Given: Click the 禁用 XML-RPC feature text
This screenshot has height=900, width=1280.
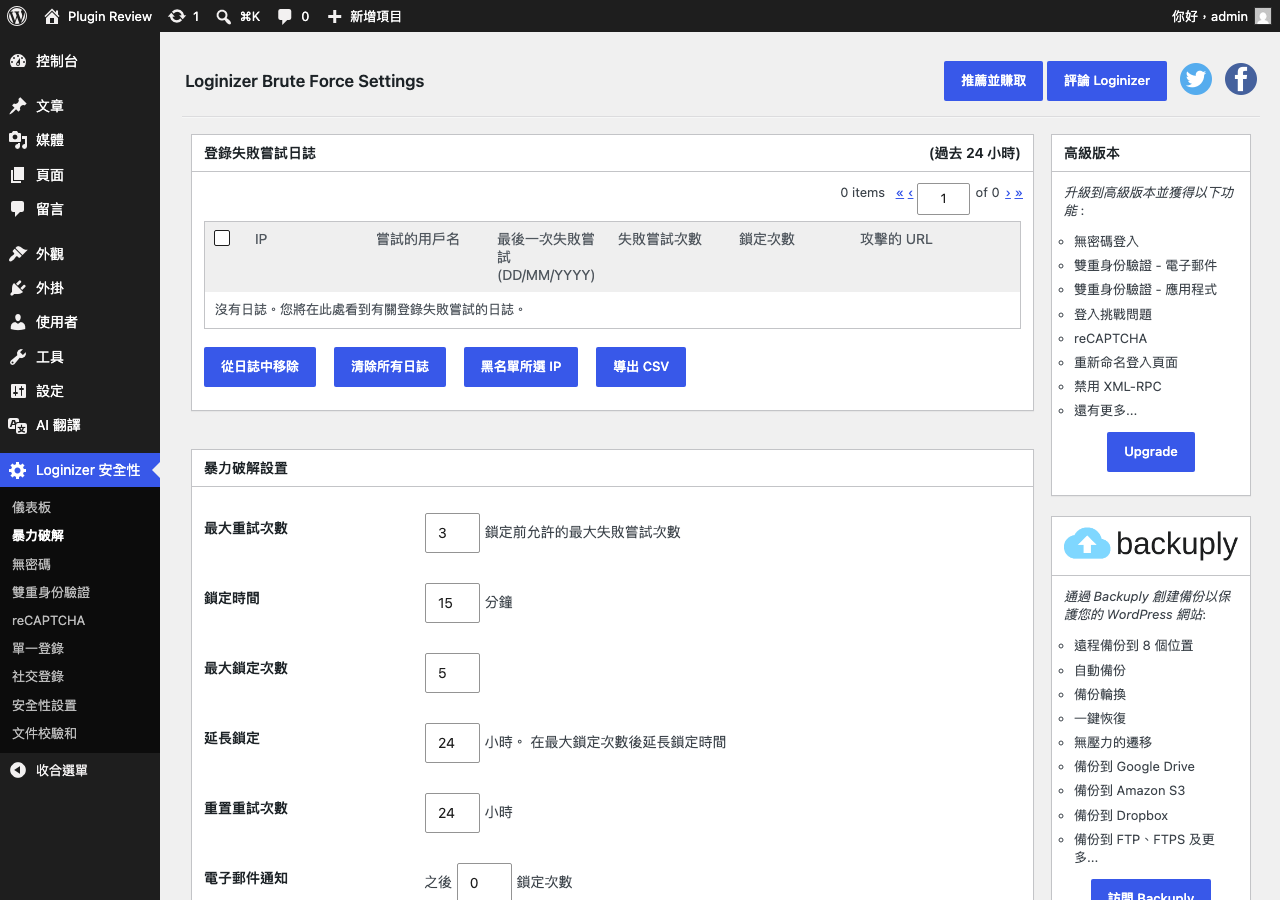Looking at the screenshot, I should [1118, 386].
